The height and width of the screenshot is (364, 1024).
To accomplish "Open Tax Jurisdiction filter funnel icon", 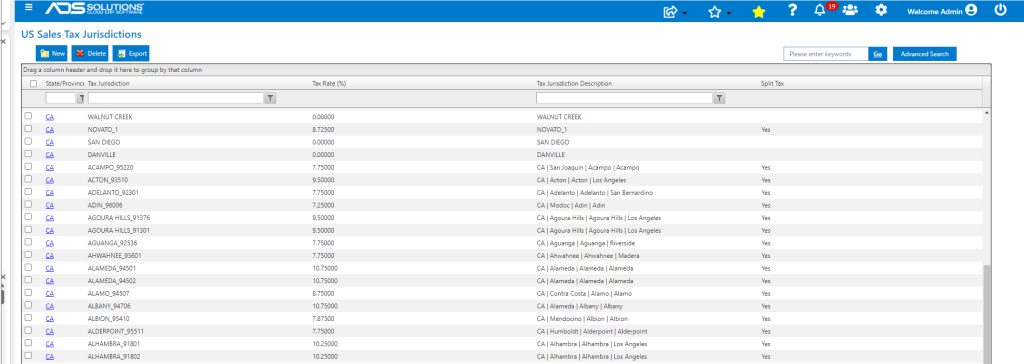I will [270, 98].
